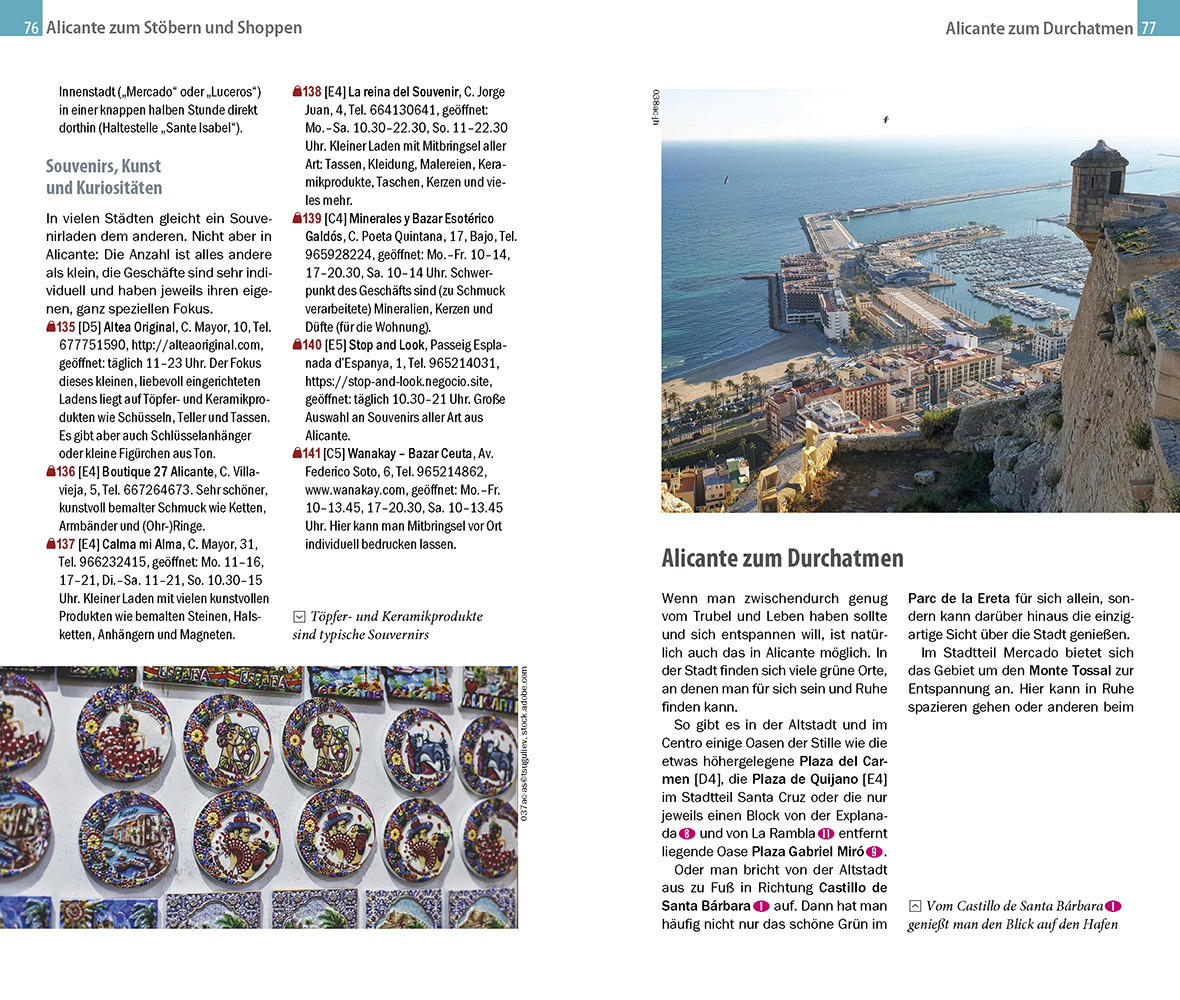The height and width of the screenshot is (1000, 1180).
Task: Select the bag icon beside 139 Minerales y Bazar Esotérico
Action: point(298,218)
